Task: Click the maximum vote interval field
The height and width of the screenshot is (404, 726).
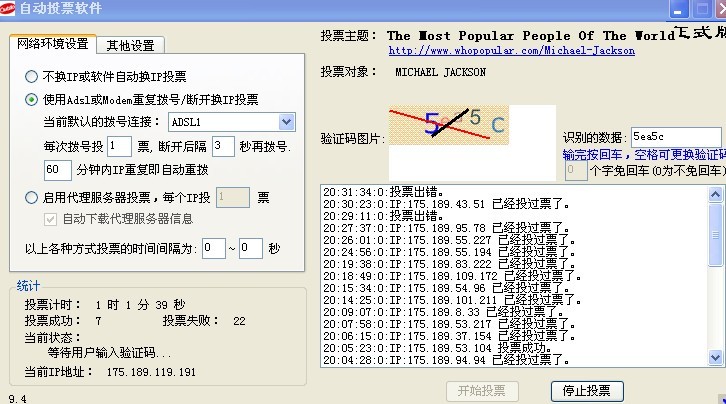Action: point(250,247)
